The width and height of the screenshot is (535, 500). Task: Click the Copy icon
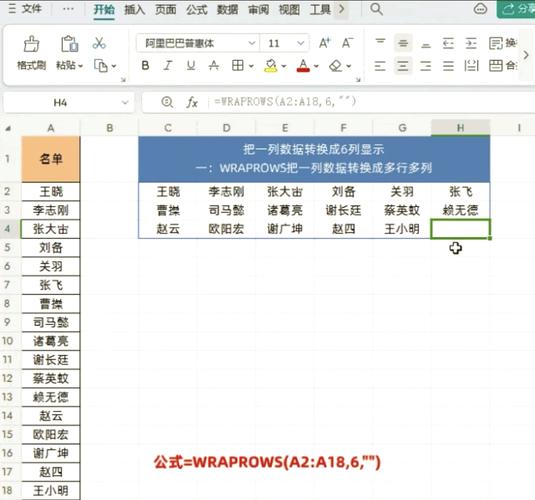[x=101, y=66]
